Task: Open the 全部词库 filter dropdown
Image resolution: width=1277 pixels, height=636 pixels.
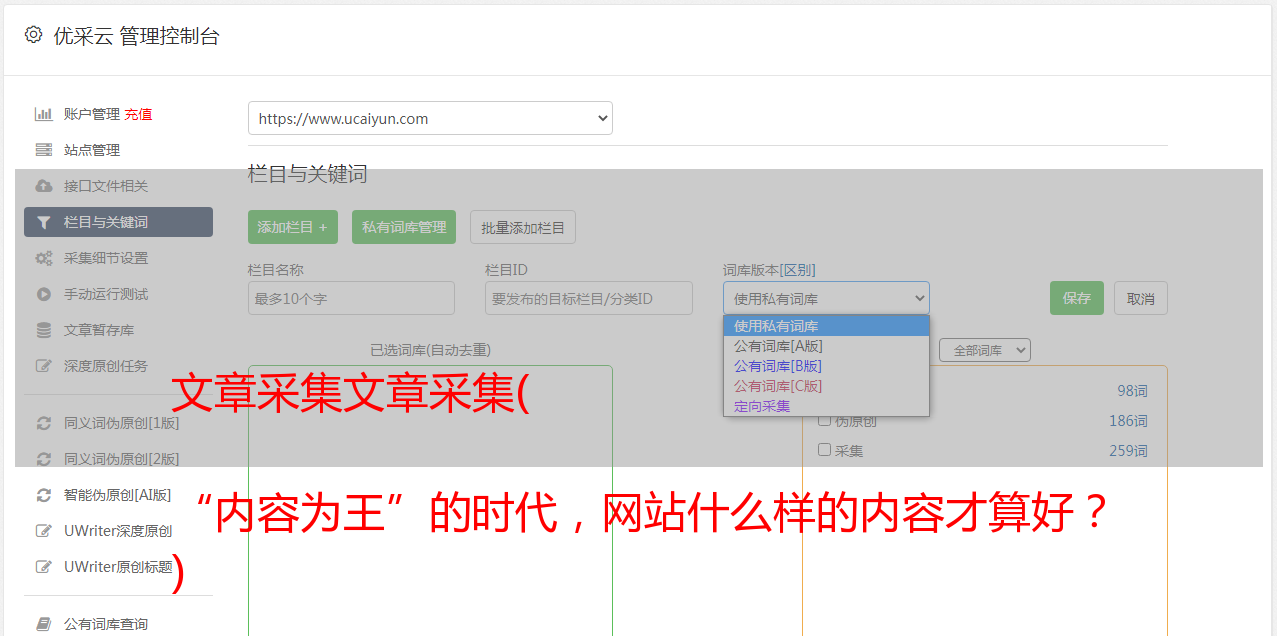Action: click(984, 350)
